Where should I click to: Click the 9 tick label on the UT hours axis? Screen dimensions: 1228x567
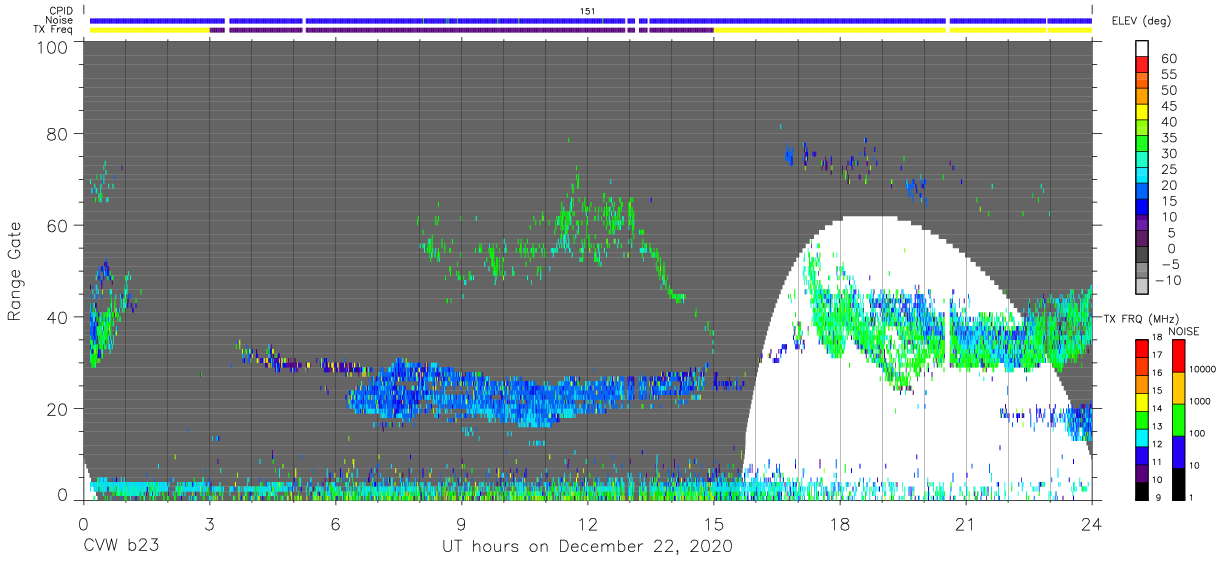point(461,523)
